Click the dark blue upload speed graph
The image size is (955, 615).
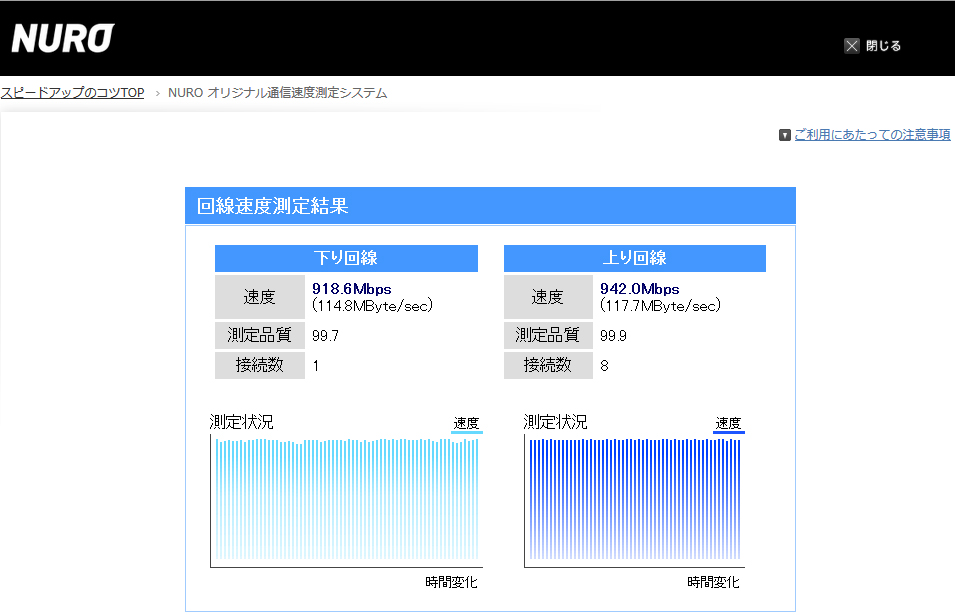coord(635,498)
